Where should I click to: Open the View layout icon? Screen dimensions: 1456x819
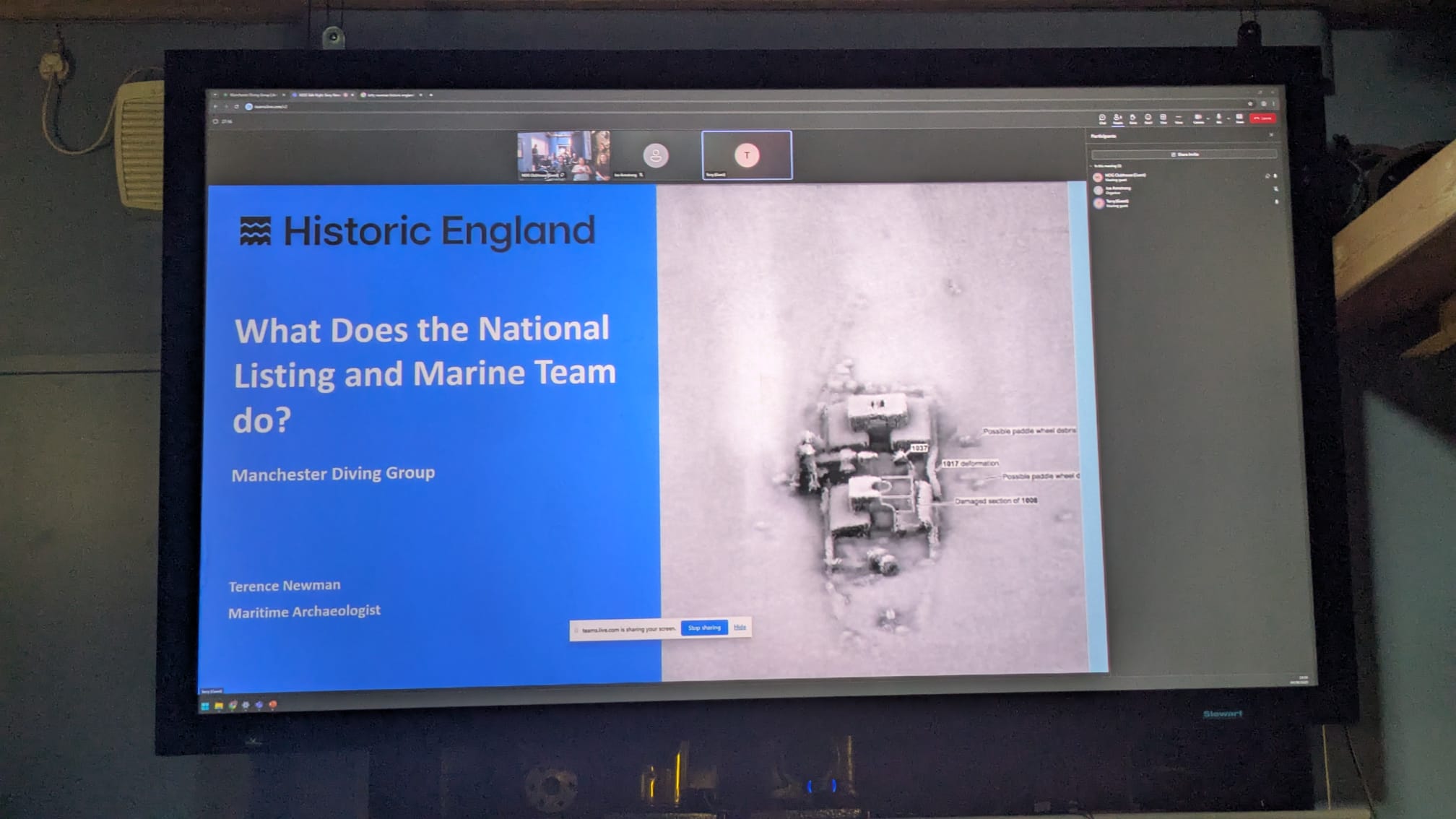(x=1163, y=118)
